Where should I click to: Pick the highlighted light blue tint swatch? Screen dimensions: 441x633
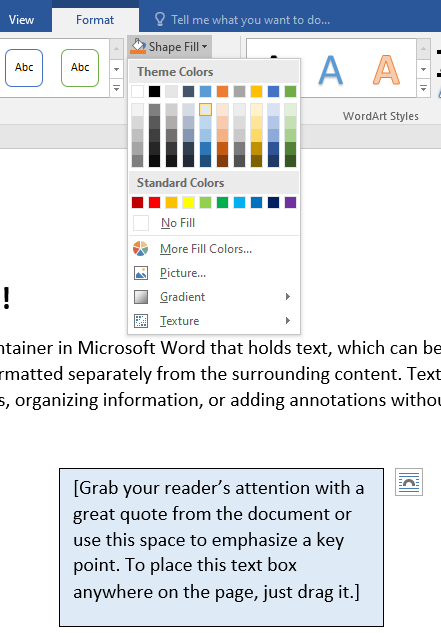pyautogui.click(x=205, y=110)
